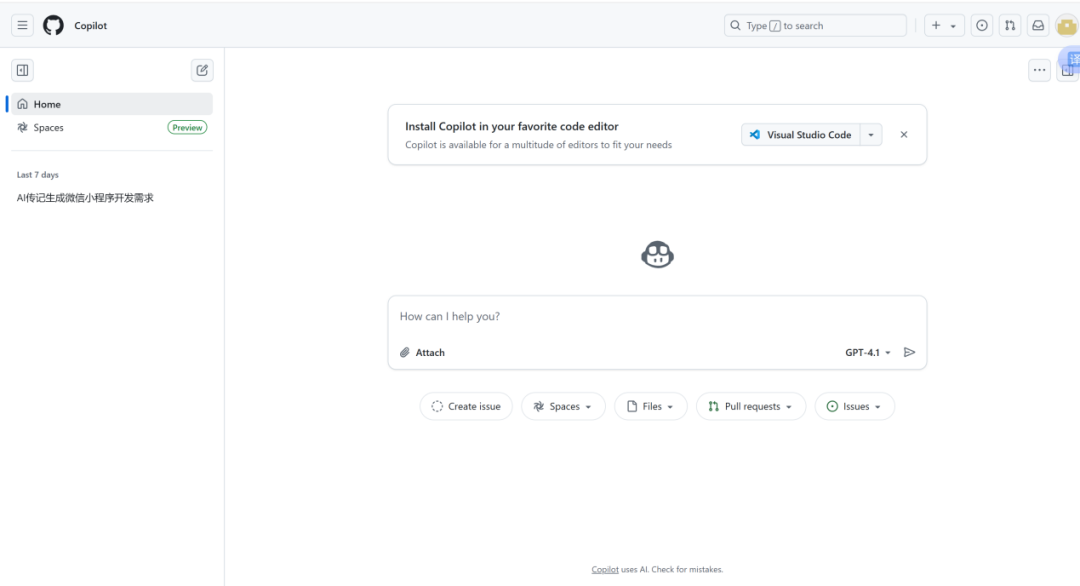This screenshot has width=1080, height=586.
Task: Click the search magnifier icon
Action: (736, 25)
